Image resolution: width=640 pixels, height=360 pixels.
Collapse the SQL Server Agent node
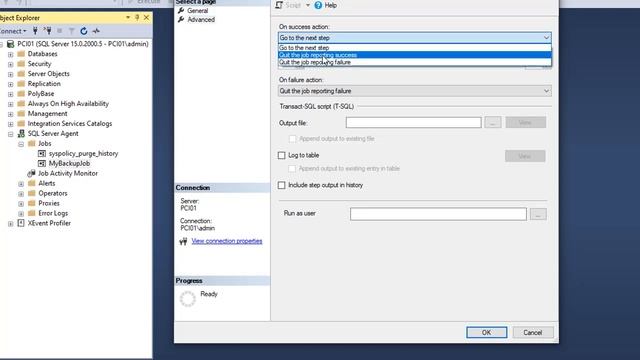point(11,134)
